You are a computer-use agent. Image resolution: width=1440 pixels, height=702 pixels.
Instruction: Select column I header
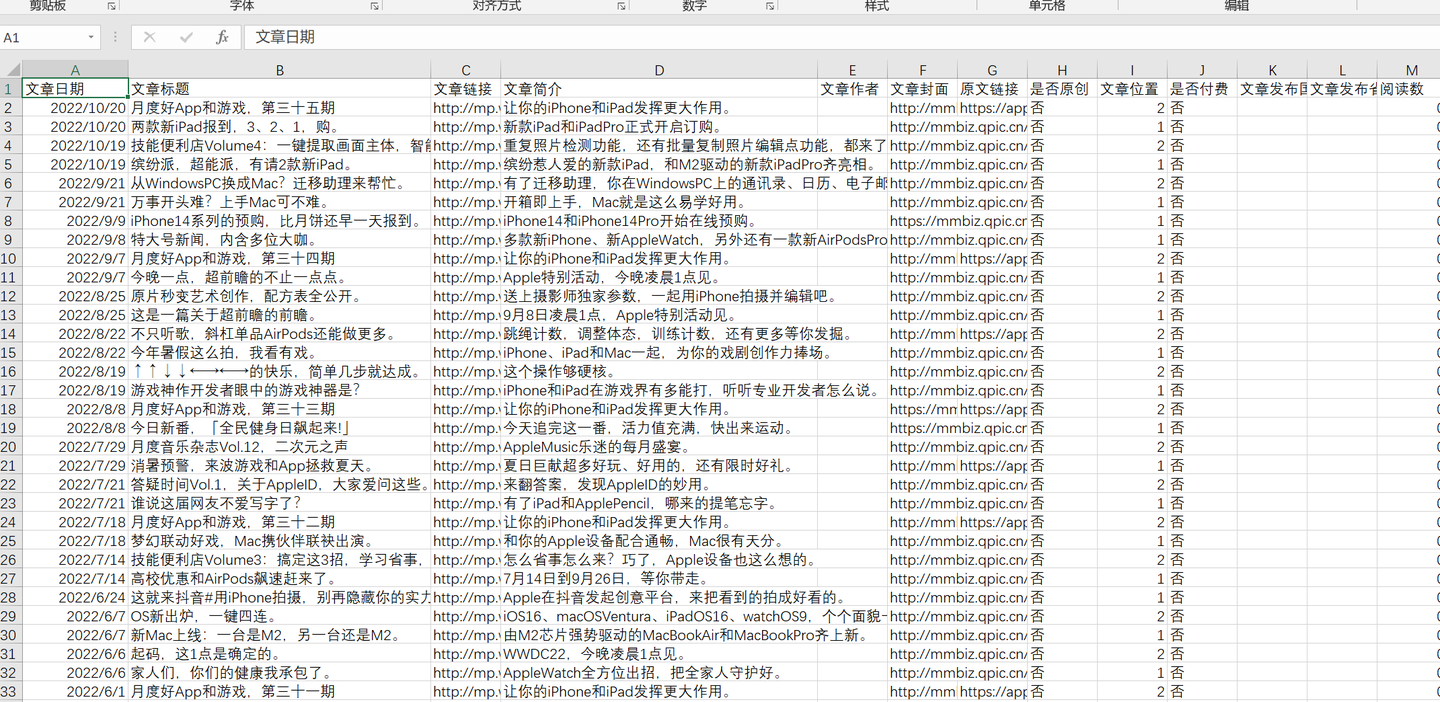(x=1132, y=70)
